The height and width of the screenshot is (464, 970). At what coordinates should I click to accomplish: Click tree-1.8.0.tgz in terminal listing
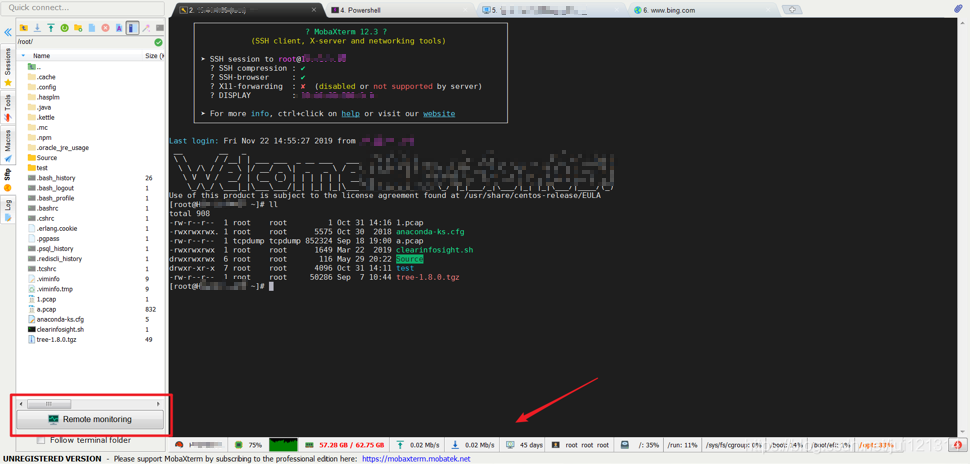pos(429,277)
